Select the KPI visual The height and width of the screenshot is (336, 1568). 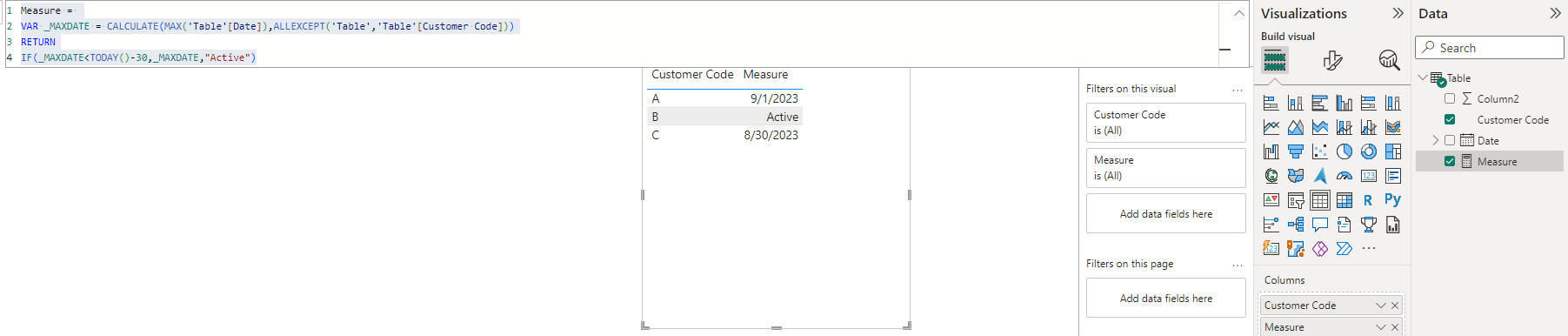[1271, 200]
